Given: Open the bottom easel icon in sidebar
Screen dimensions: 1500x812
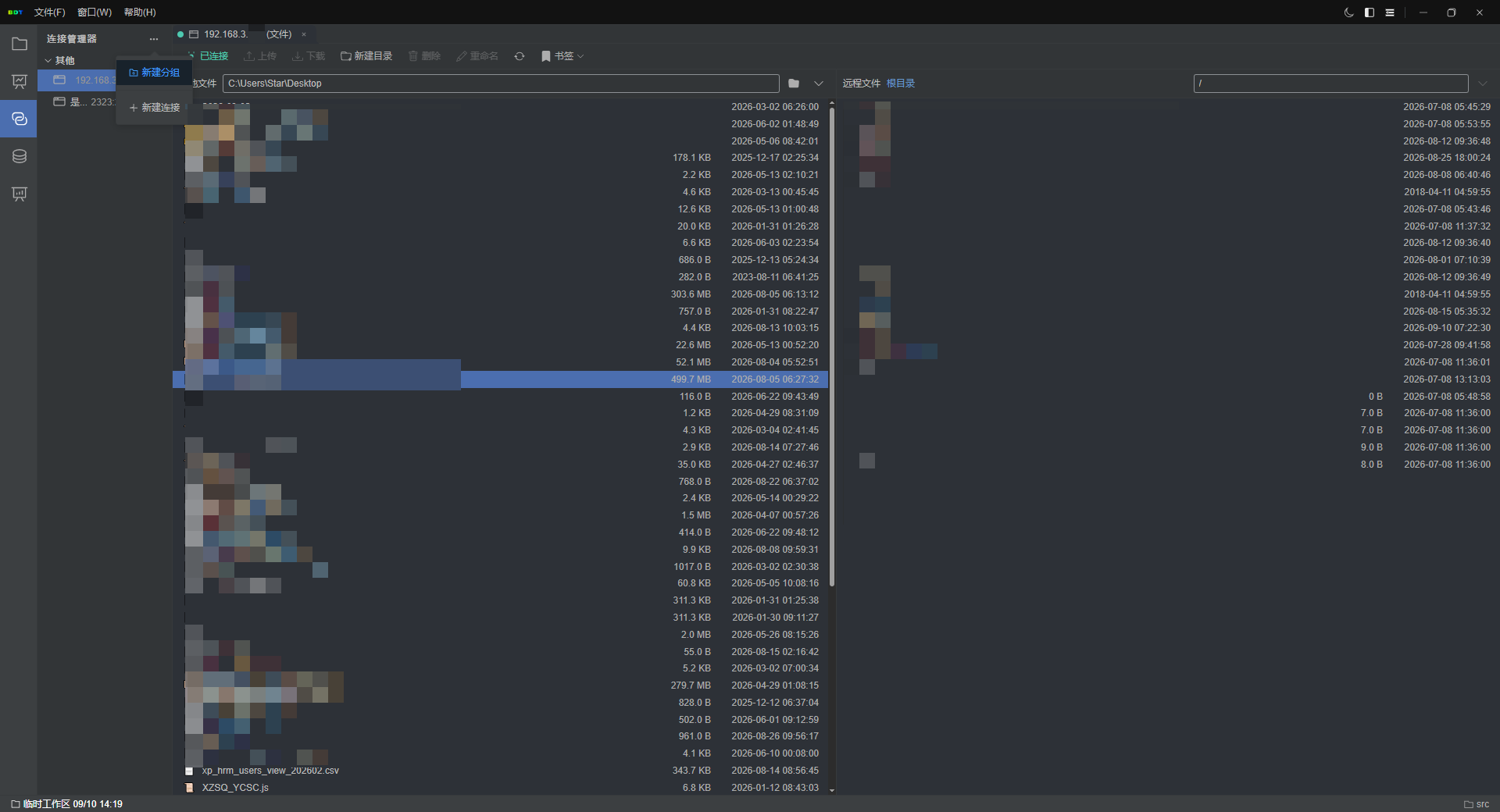Looking at the screenshot, I should point(20,194).
